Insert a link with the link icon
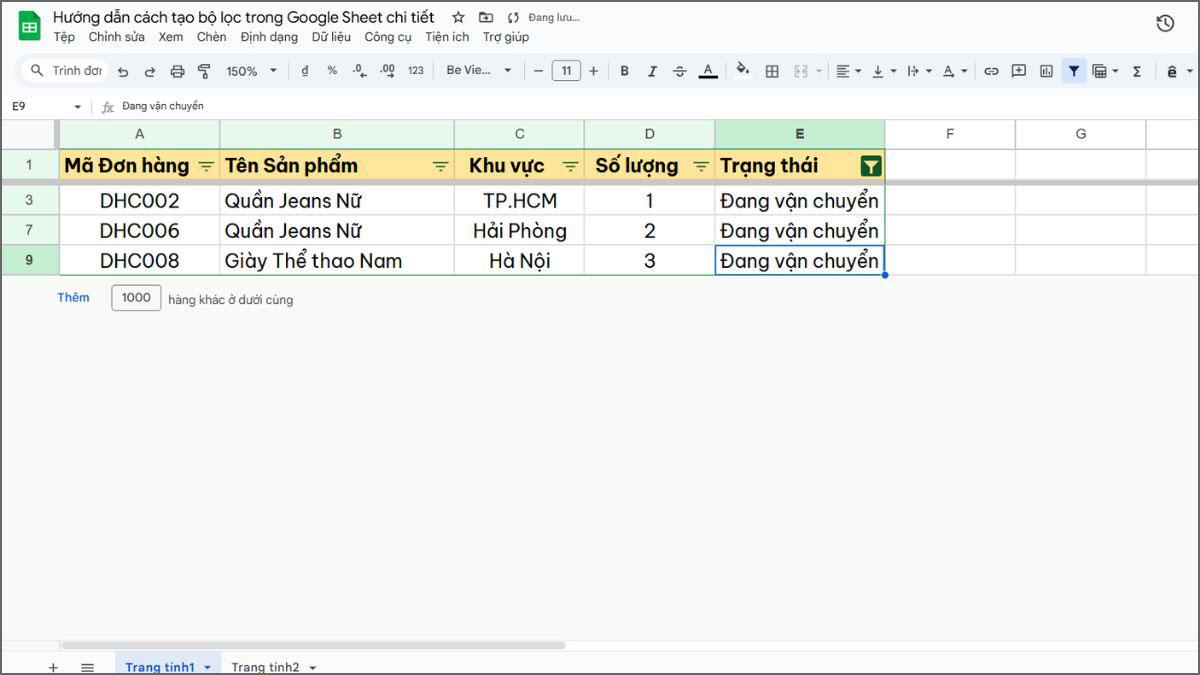Screen dimensions: 1200x675 pos(991,70)
